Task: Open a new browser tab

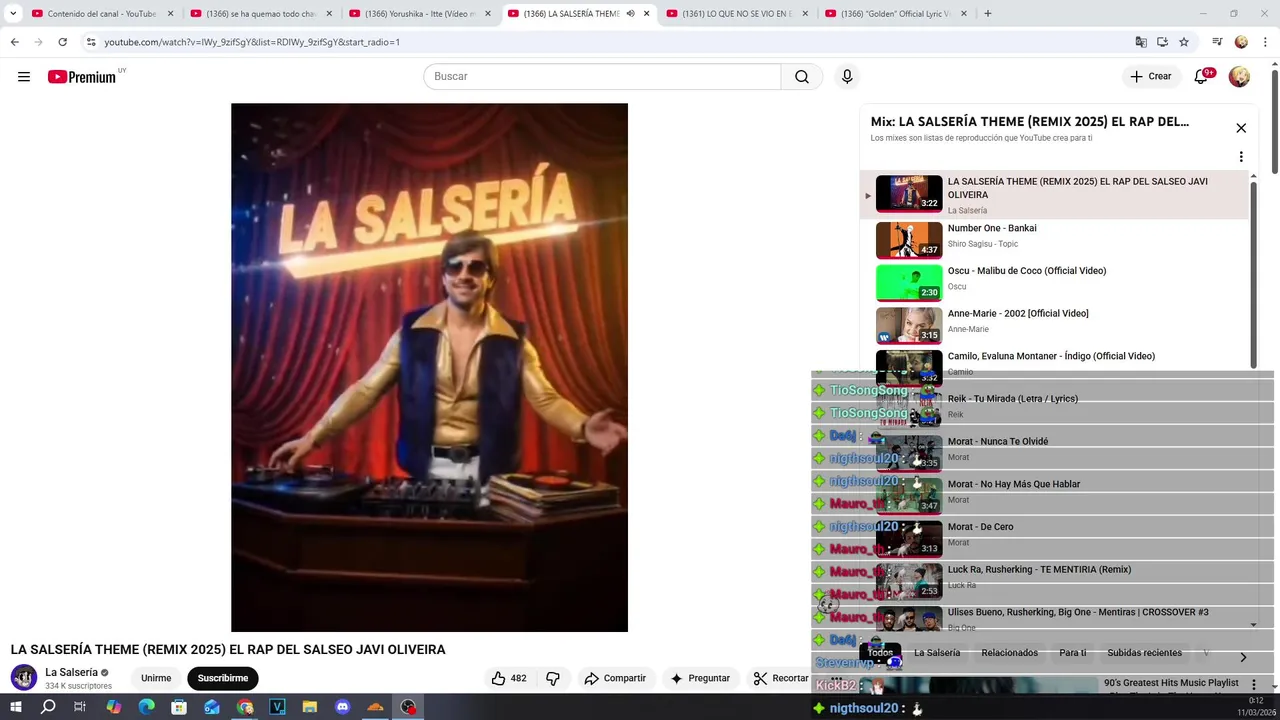Action: (x=988, y=14)
